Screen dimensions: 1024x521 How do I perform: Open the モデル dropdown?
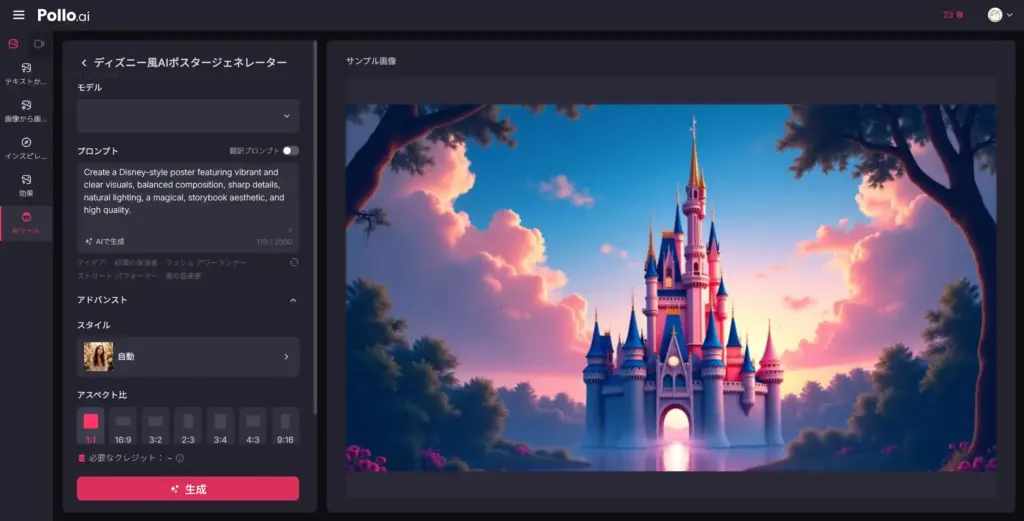coord(188,116)
